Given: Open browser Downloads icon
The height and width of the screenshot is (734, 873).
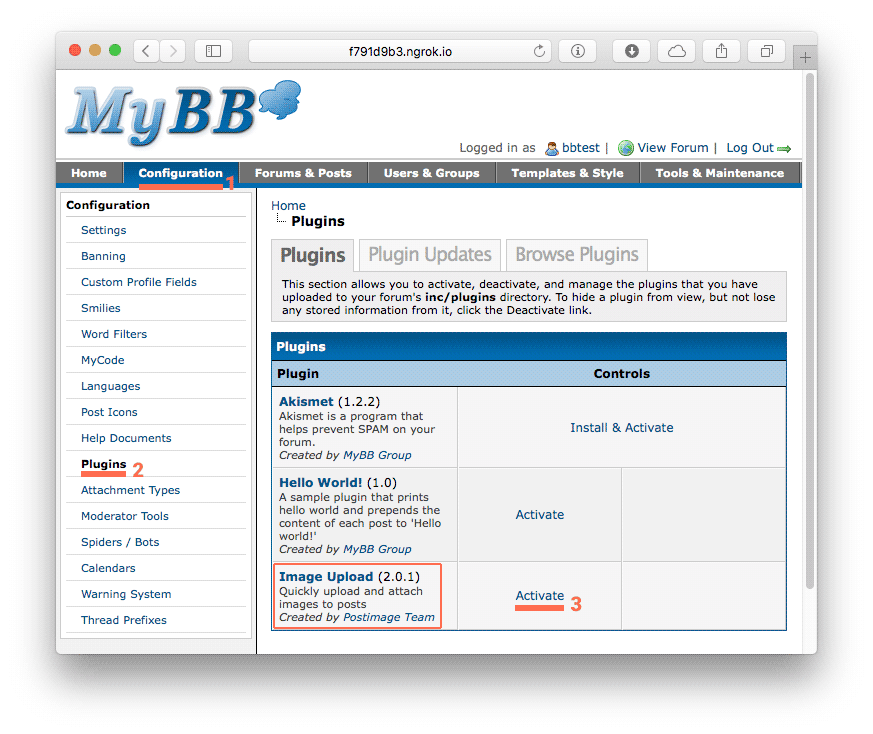Looking at the screenshot, I should point(631,49).
